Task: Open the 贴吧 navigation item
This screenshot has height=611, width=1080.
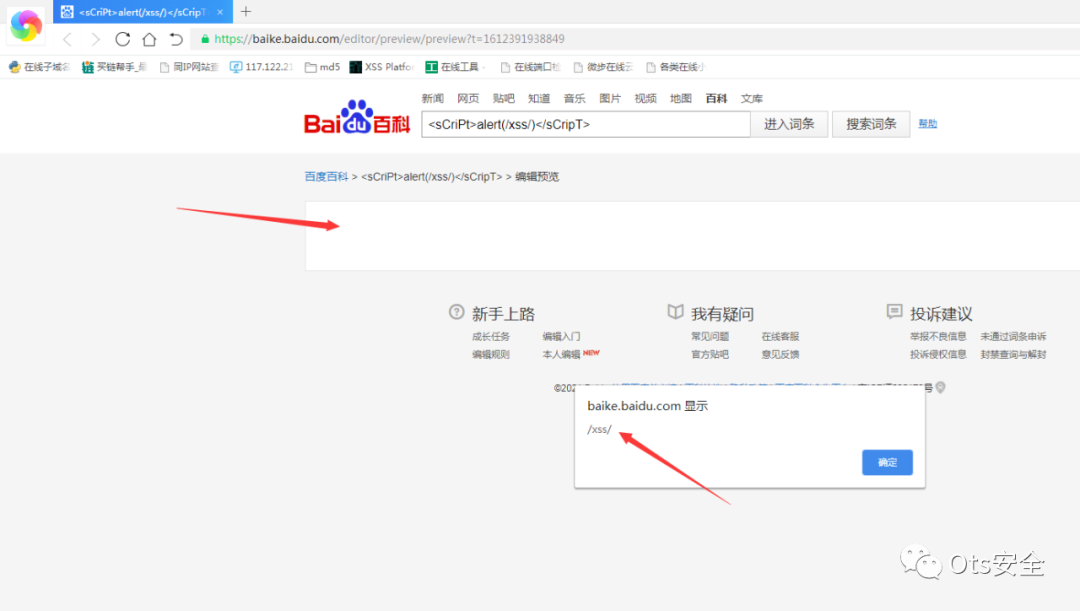Action: click(503, 99)
